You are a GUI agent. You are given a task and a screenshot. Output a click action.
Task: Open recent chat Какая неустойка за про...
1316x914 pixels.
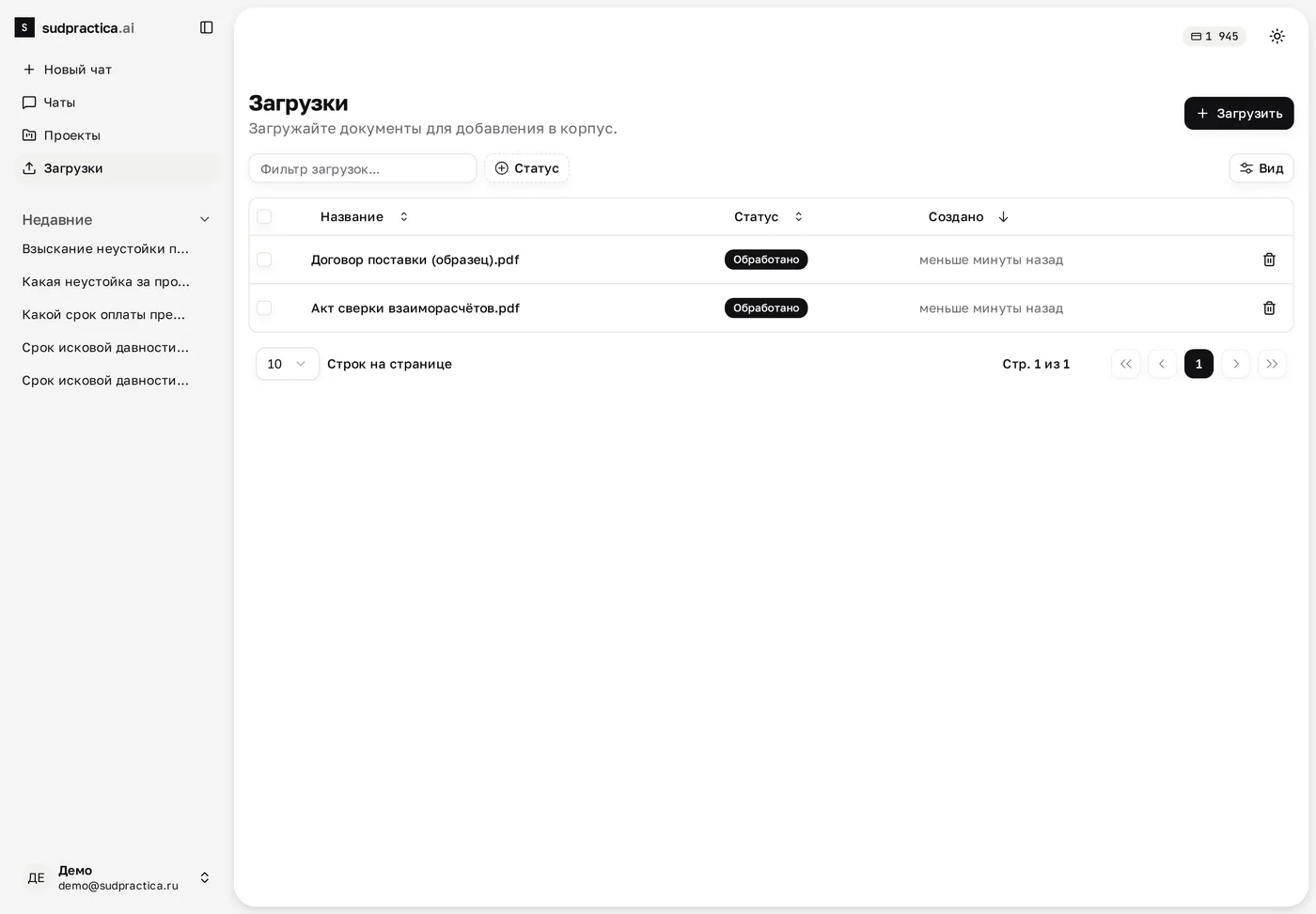(x=105, y=281)
